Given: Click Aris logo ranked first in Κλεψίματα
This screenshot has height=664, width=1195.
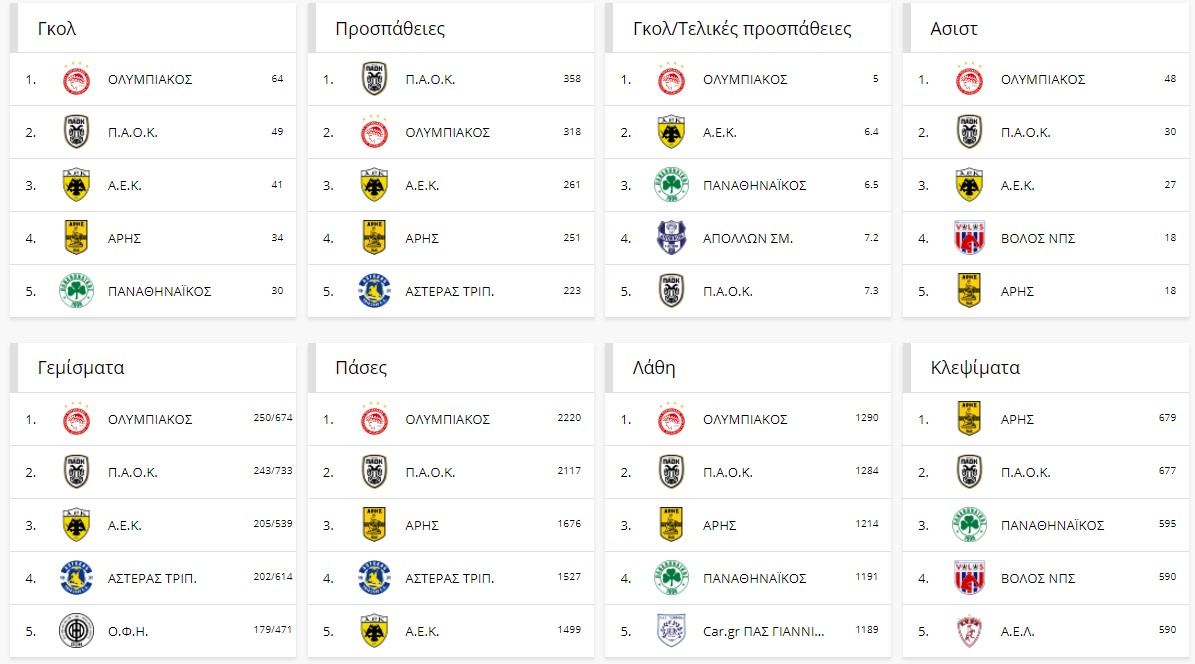Looking at the screenshot, I should pos(969,419).
